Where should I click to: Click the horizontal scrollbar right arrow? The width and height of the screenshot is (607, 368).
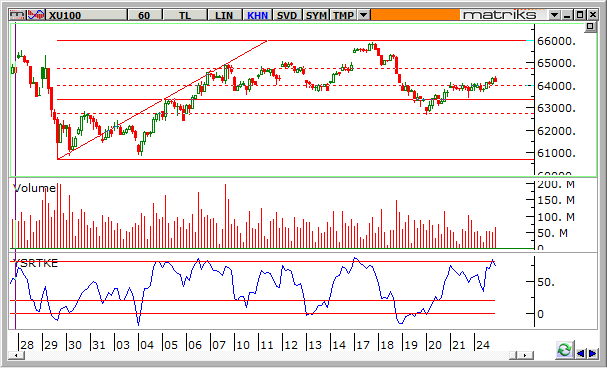[x=526, y=355]
